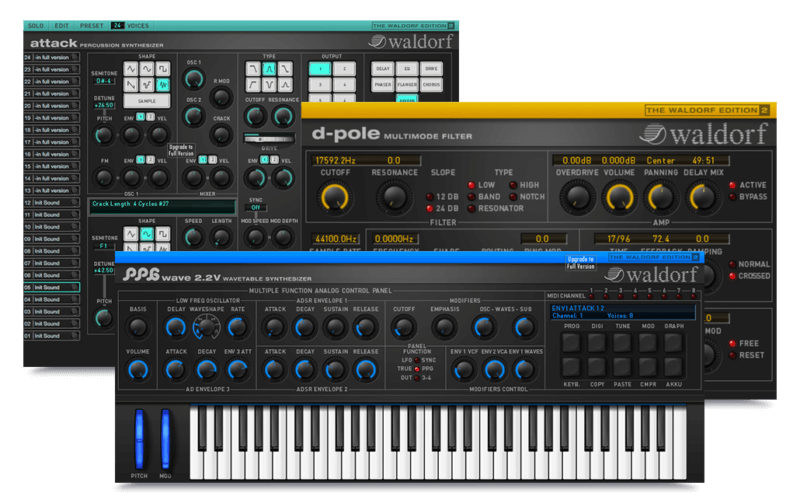
Task: Click the PROG pad in PPG Wave
Action: [x=571, y=342]
